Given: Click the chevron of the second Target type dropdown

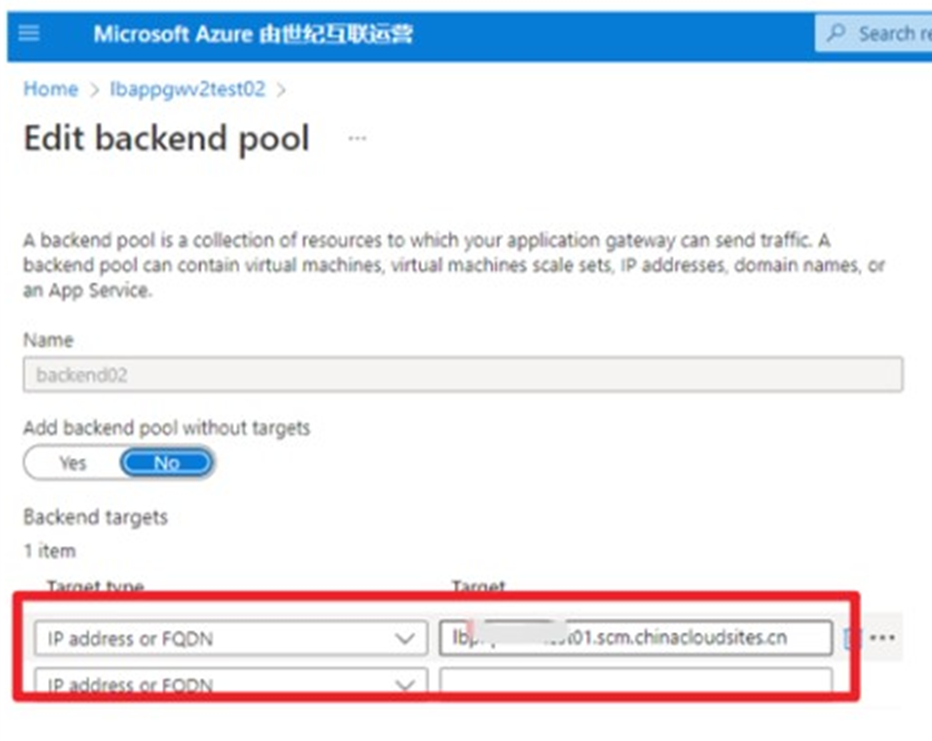Looking at the screenshot, I should [x=405, y=685].
